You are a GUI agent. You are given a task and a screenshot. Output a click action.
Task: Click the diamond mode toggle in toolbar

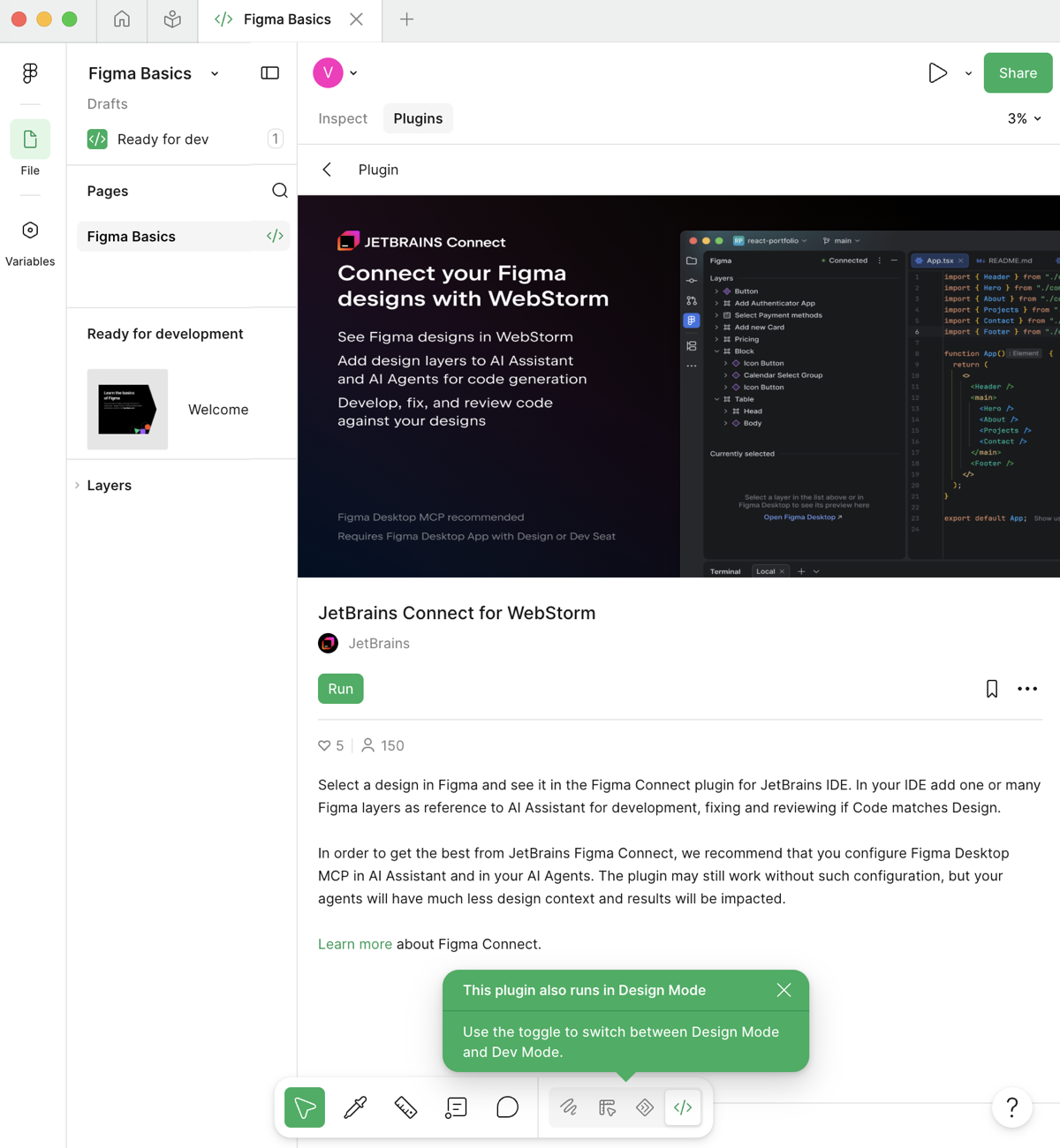click(645, 1107)
